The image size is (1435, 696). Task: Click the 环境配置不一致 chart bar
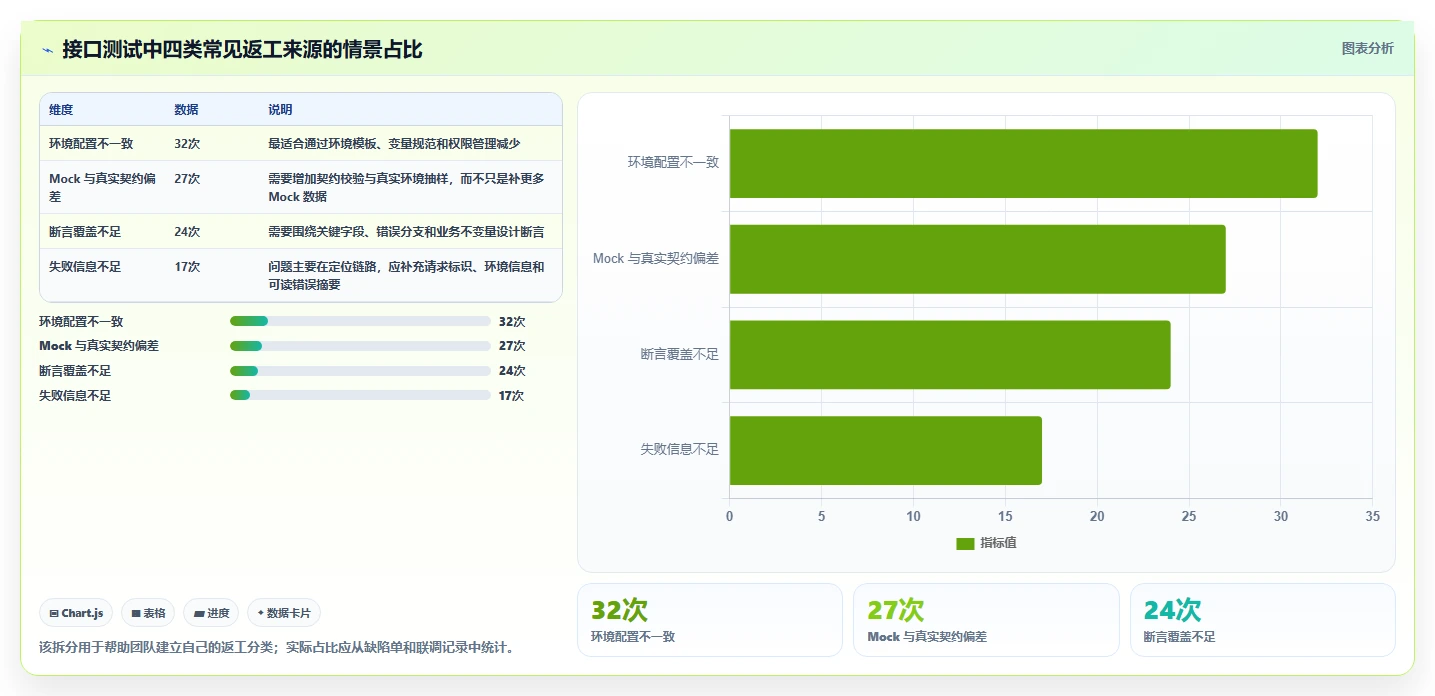click(1023, 163)
